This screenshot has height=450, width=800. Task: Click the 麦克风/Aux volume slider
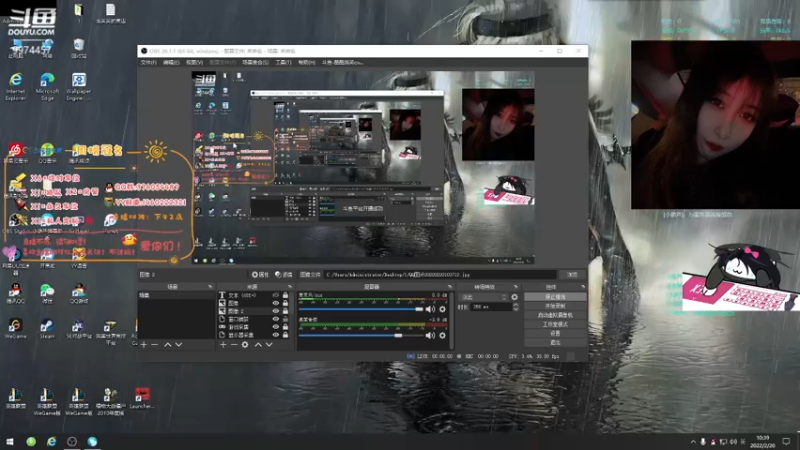click(x=361, y=309)
